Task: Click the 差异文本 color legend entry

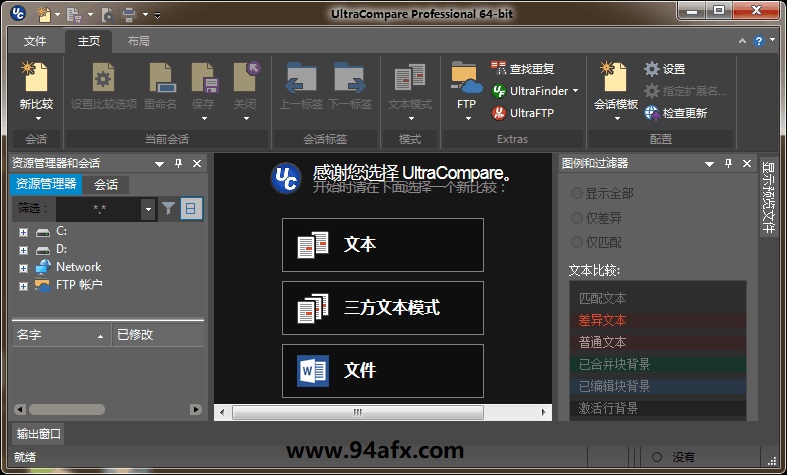Action: (658, 320)
